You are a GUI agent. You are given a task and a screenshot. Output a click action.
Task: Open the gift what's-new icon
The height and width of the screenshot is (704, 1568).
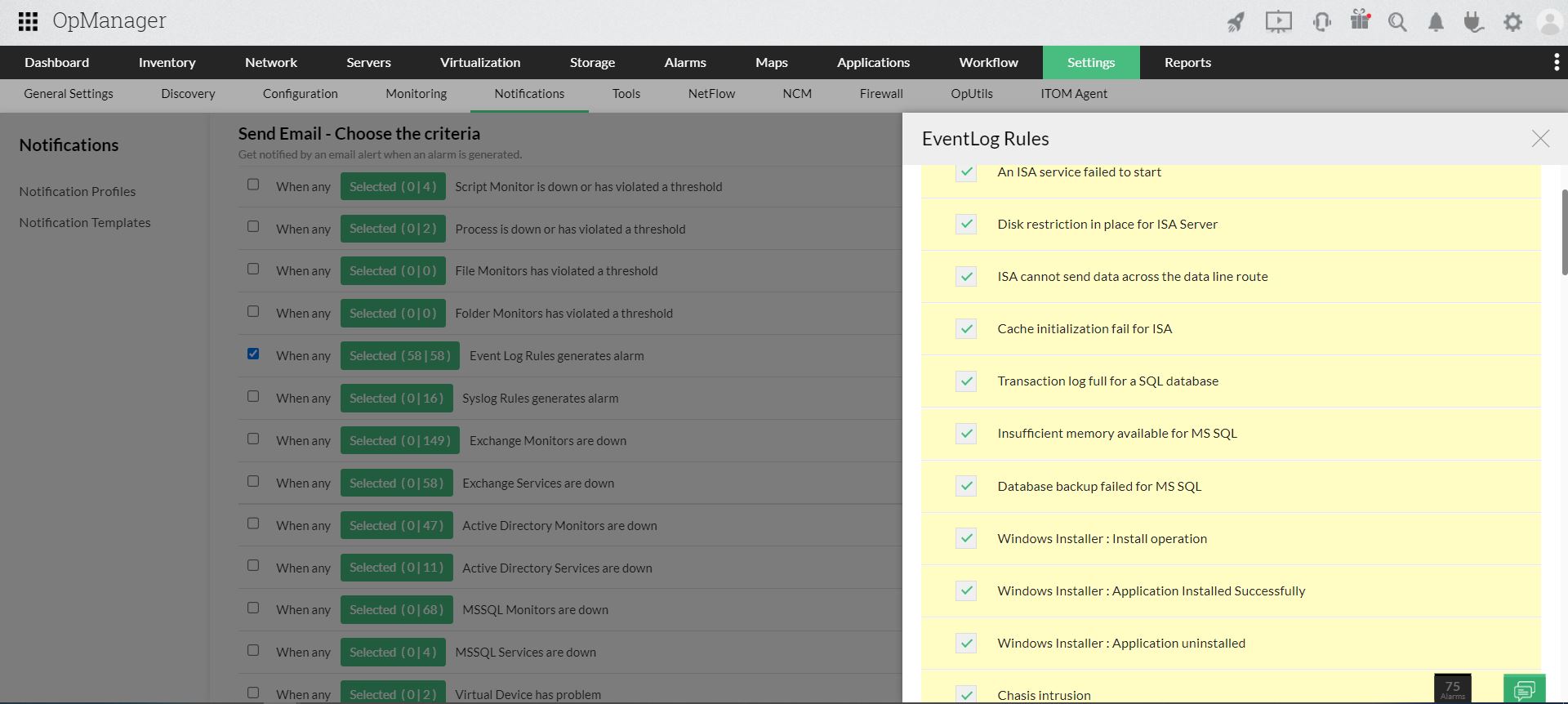click(x=1360, y=20)
